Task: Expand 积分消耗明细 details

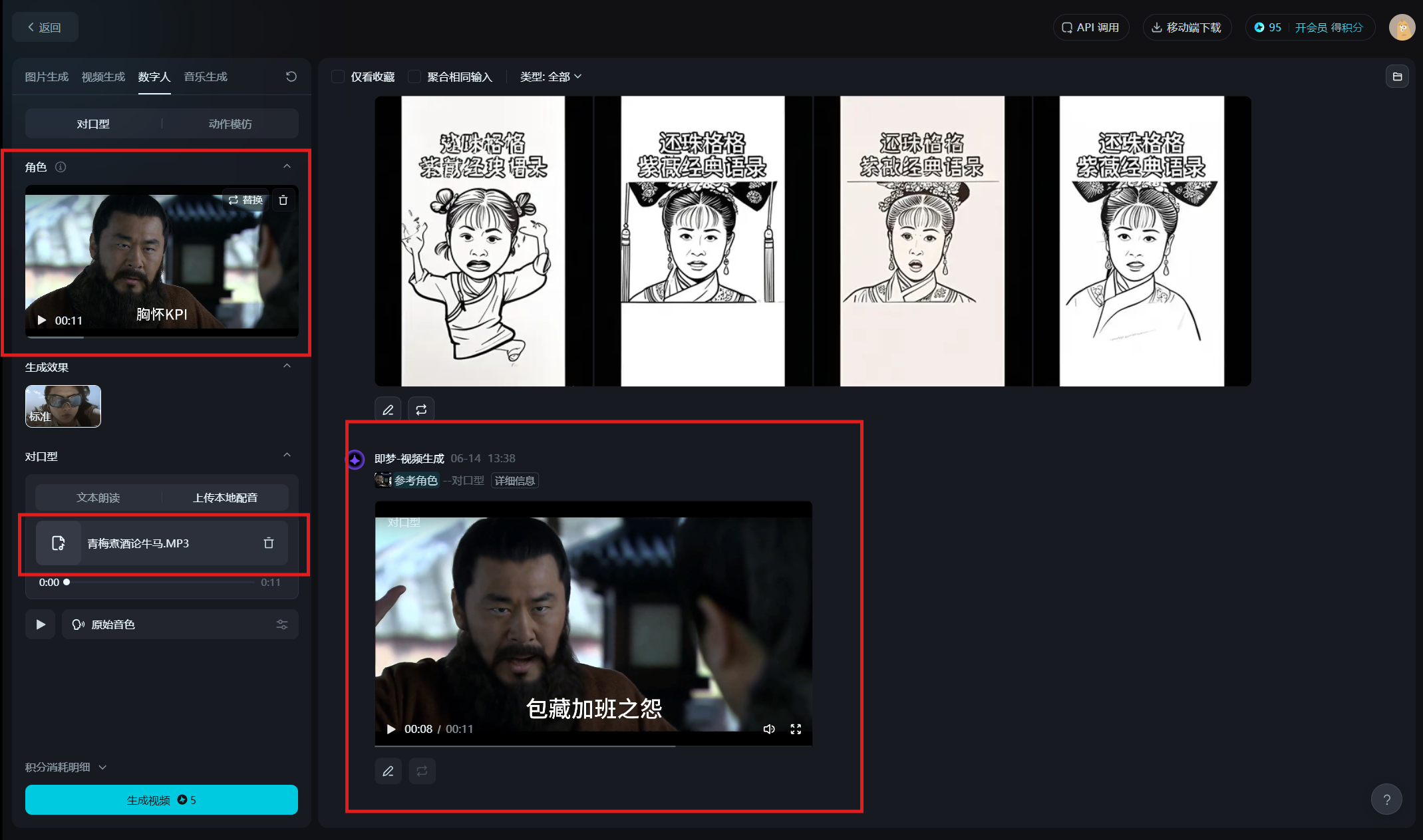Action: (65, 767)
